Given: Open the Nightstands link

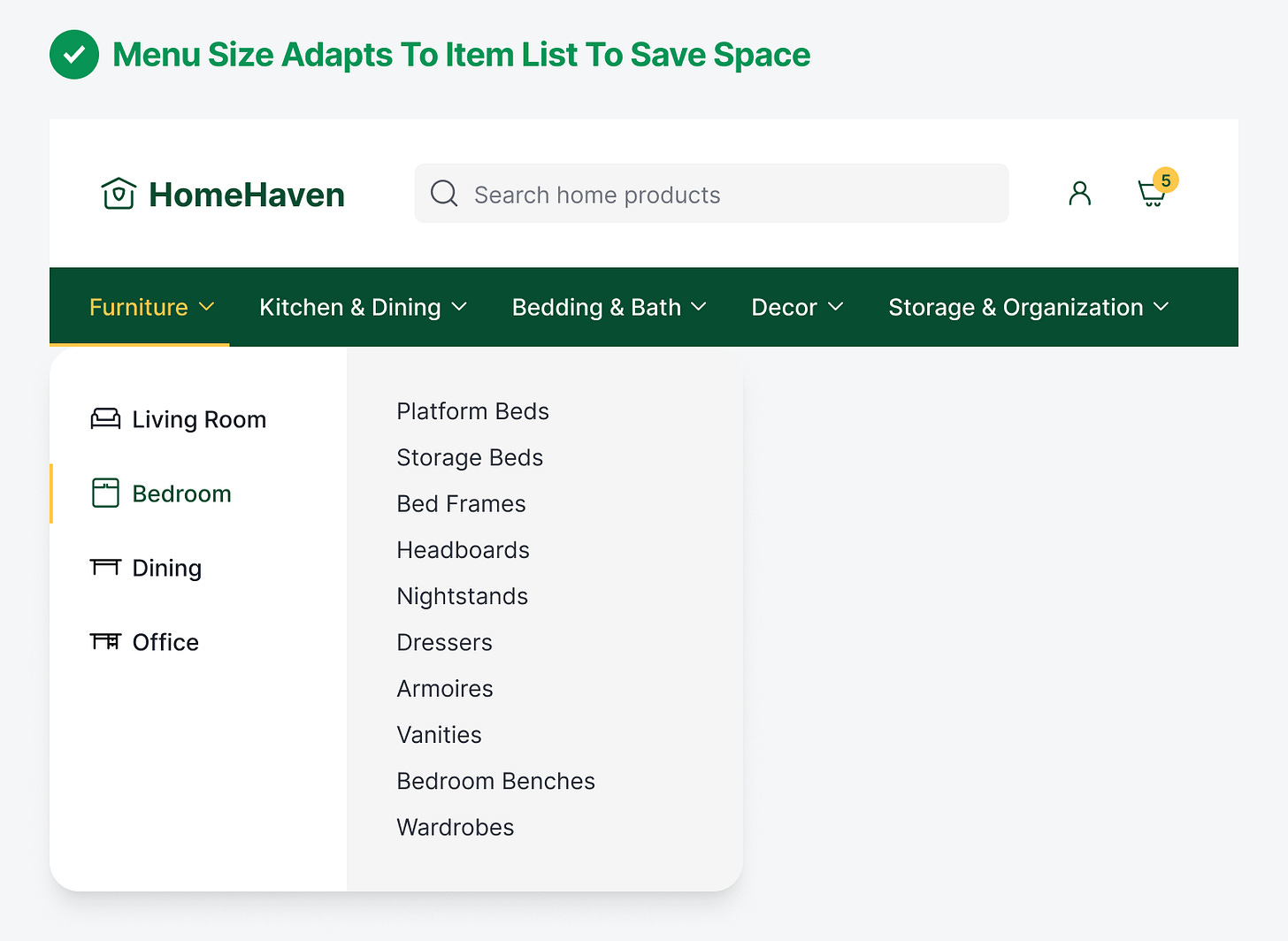Looking at the screenshot, I should click(x=462, y=596).
